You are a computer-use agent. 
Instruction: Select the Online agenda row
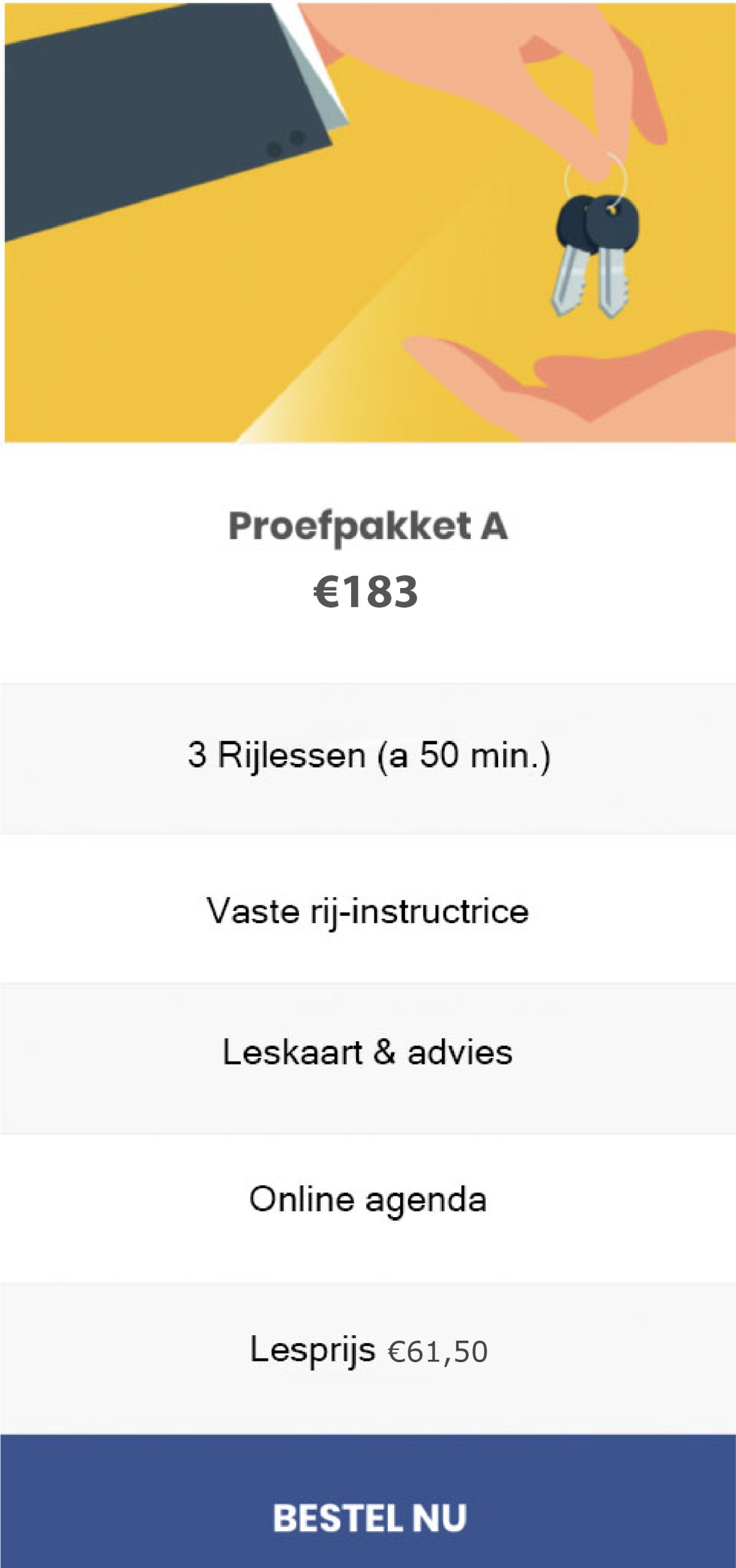tap(368, 1199)
